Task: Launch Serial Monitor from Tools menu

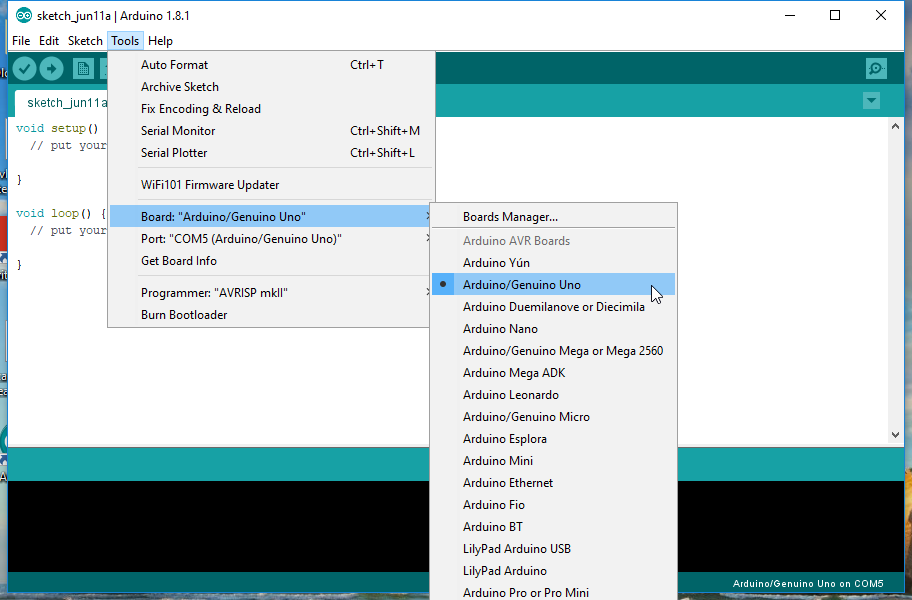Action: point(271,131)
